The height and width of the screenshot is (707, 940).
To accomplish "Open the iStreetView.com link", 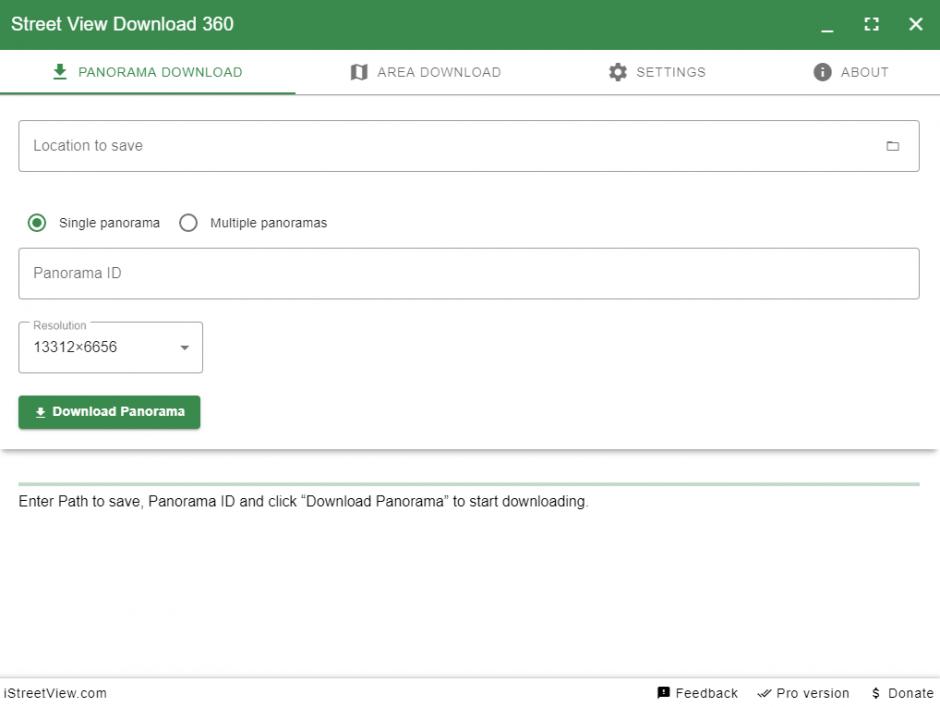I will 55,693.
